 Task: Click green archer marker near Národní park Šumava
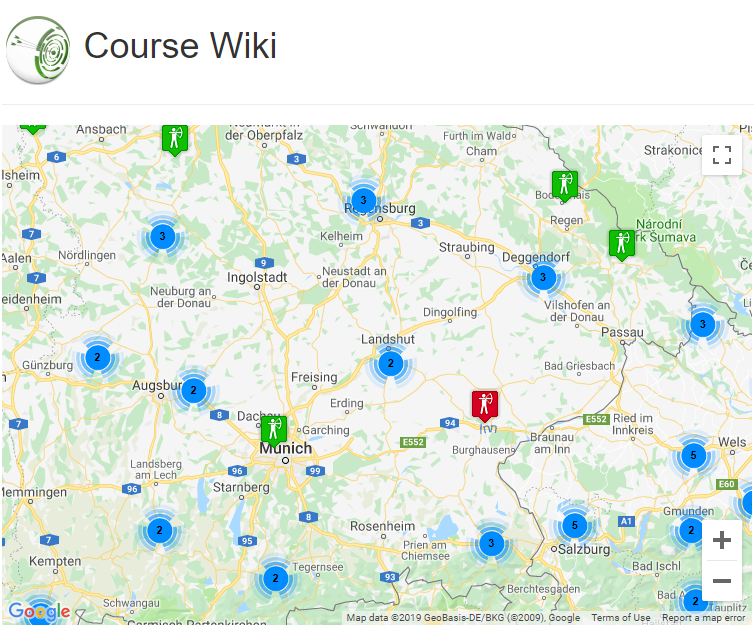(x=621, y=244)
